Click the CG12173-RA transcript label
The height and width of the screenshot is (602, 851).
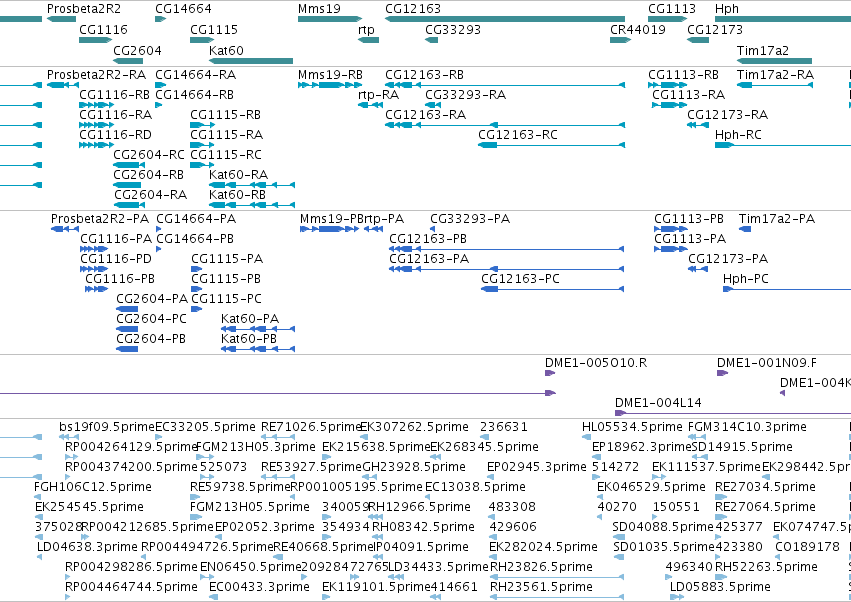[x=727, y=115]
